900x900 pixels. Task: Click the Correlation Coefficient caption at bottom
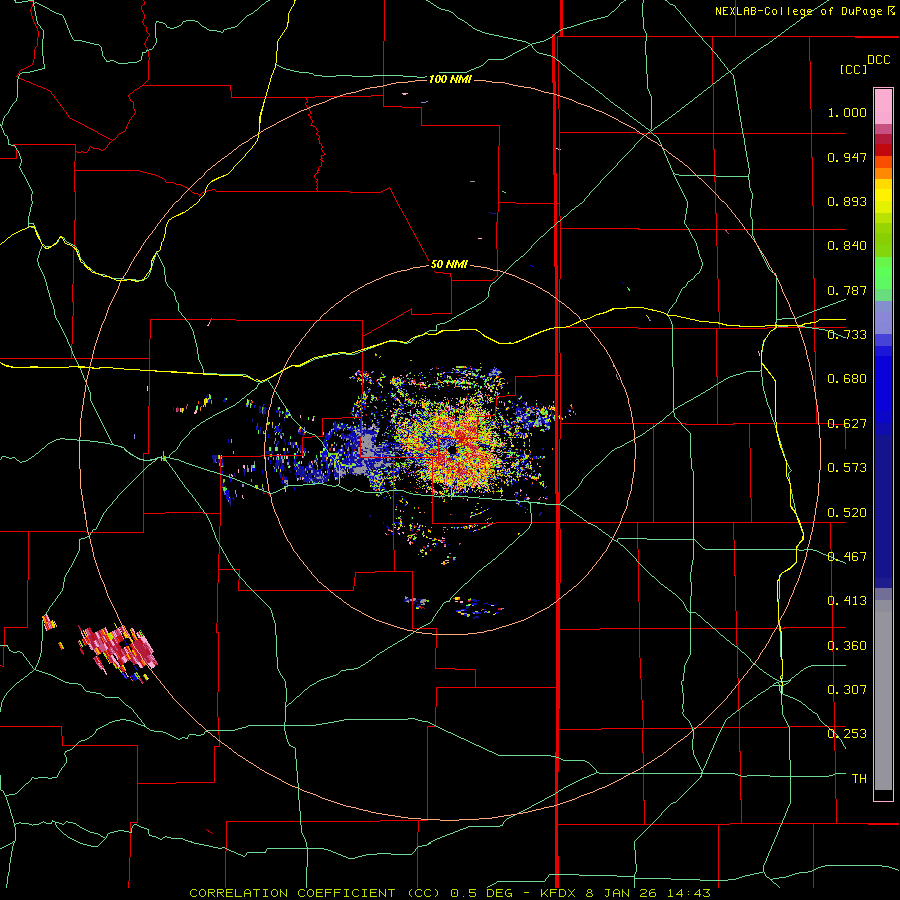450,893
